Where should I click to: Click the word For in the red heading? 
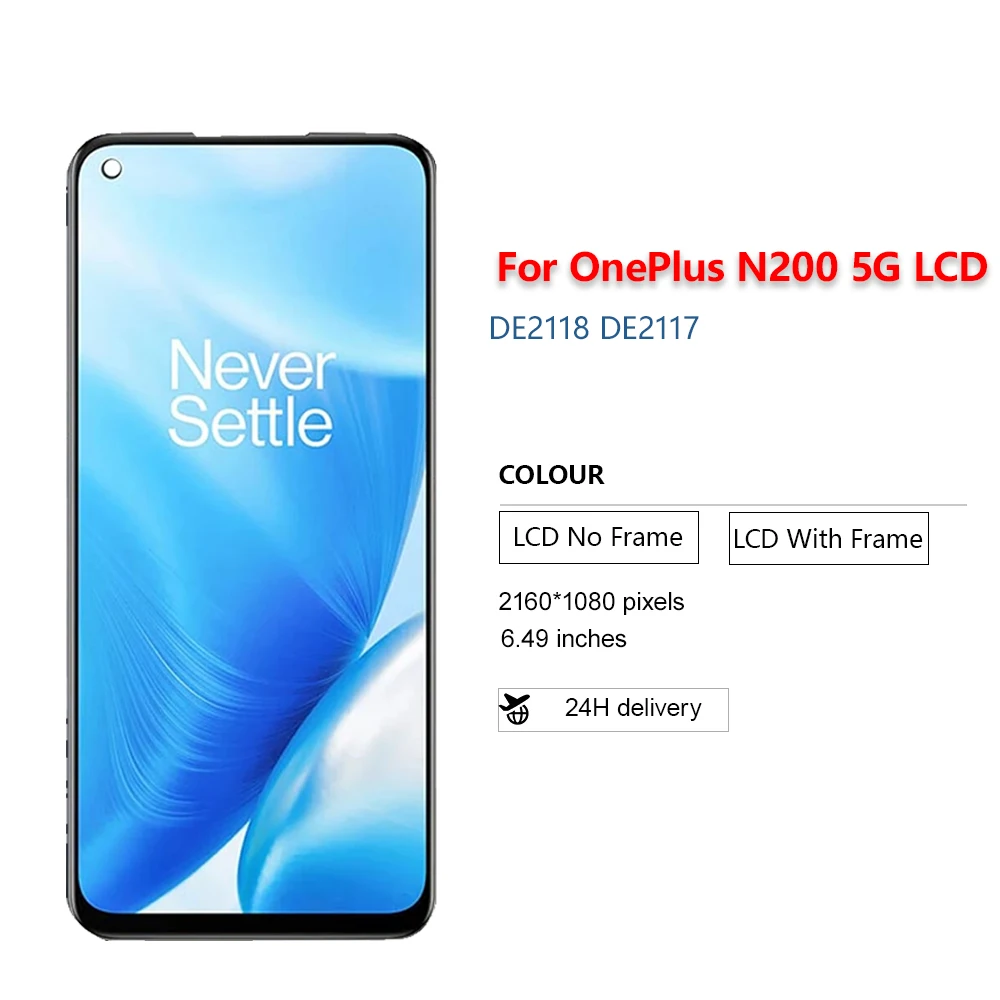point(527,267)
